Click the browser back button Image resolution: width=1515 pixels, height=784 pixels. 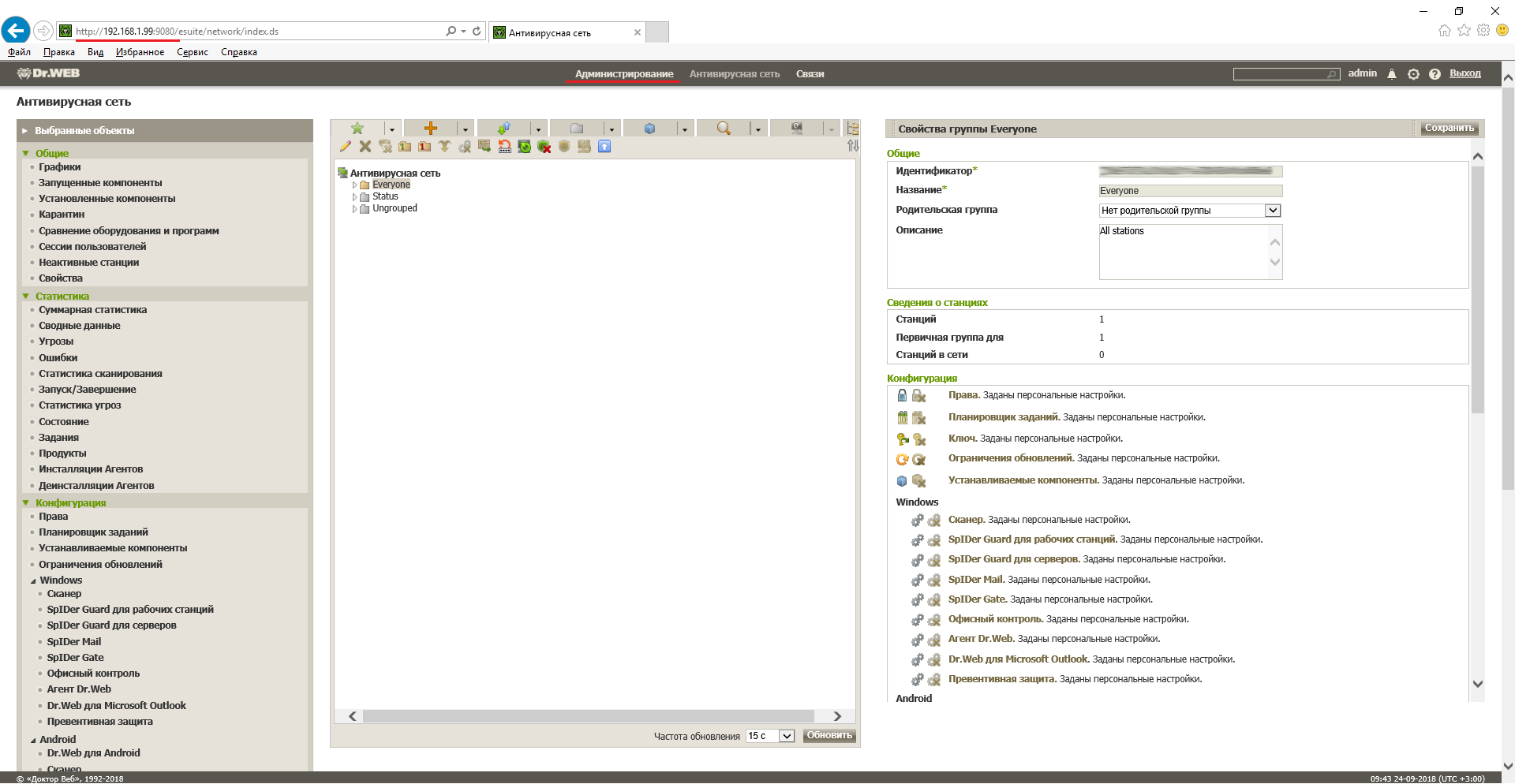click(x=16, y=31)
